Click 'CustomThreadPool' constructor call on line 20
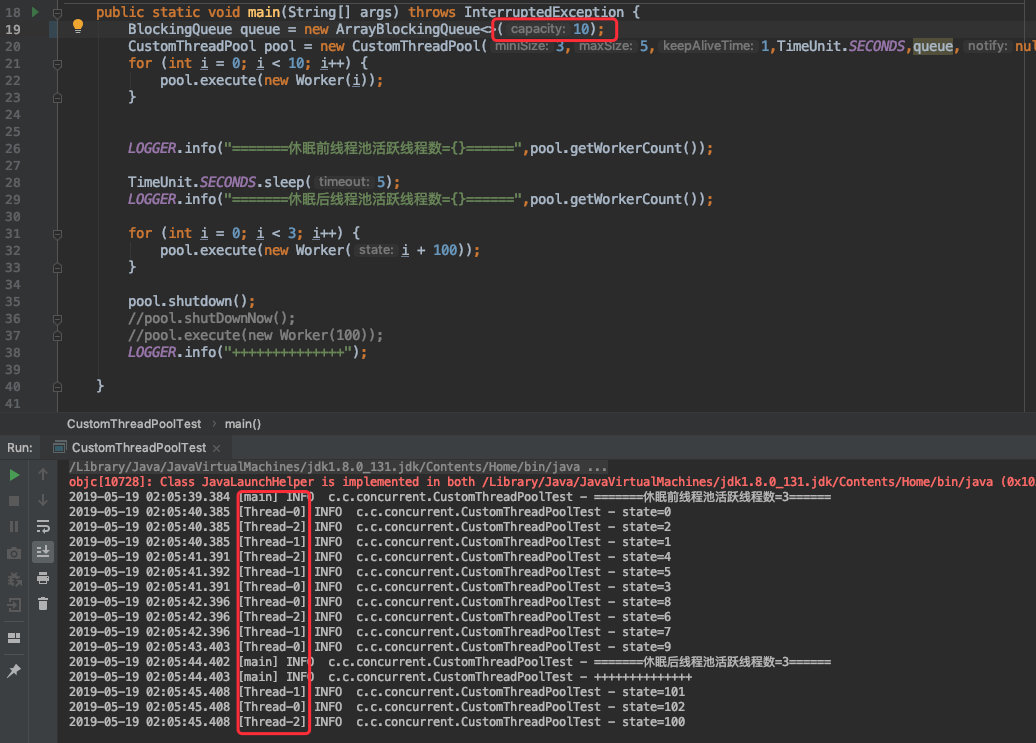This screenshot has height=743, width=1036. [x=416, y=46]
